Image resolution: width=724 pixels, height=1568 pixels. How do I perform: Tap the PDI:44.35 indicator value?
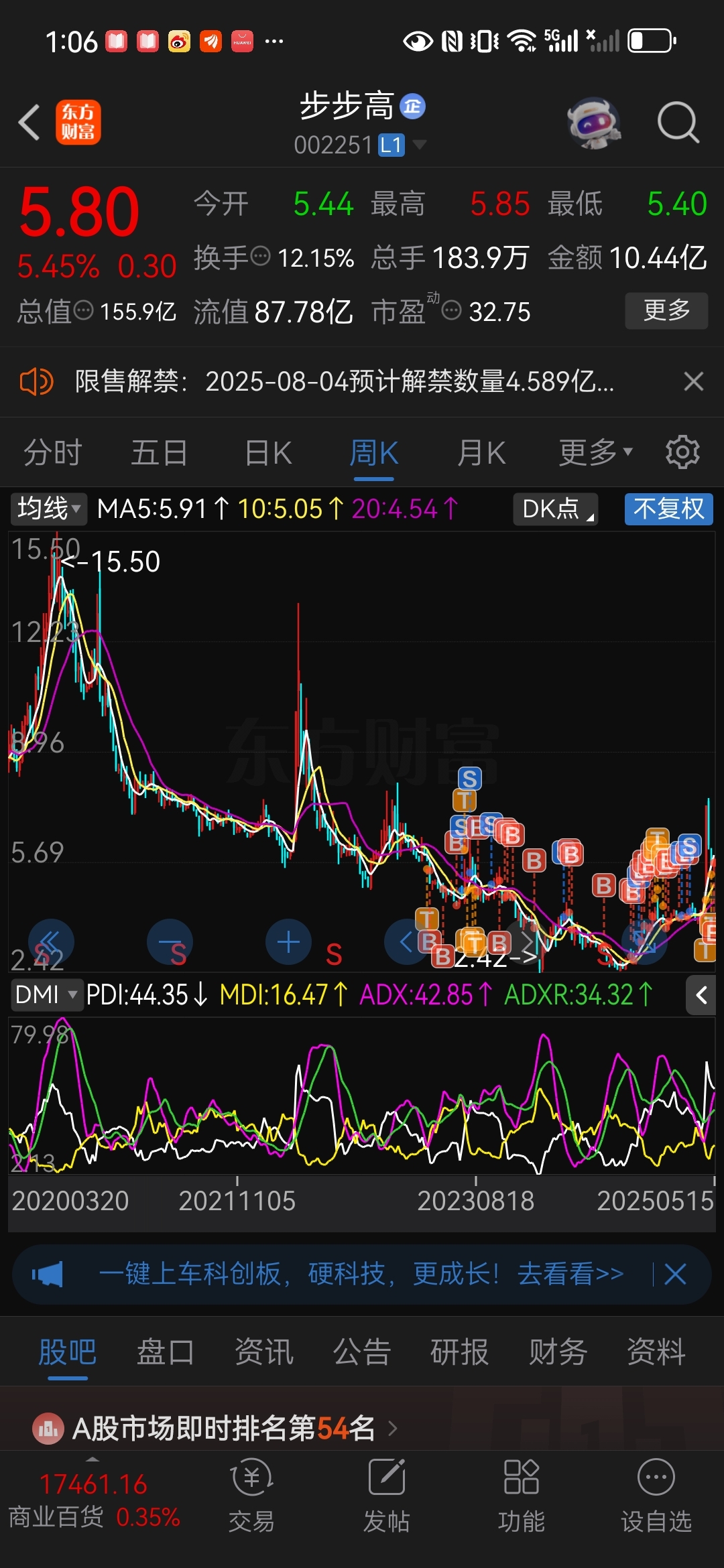coord(147,994)
